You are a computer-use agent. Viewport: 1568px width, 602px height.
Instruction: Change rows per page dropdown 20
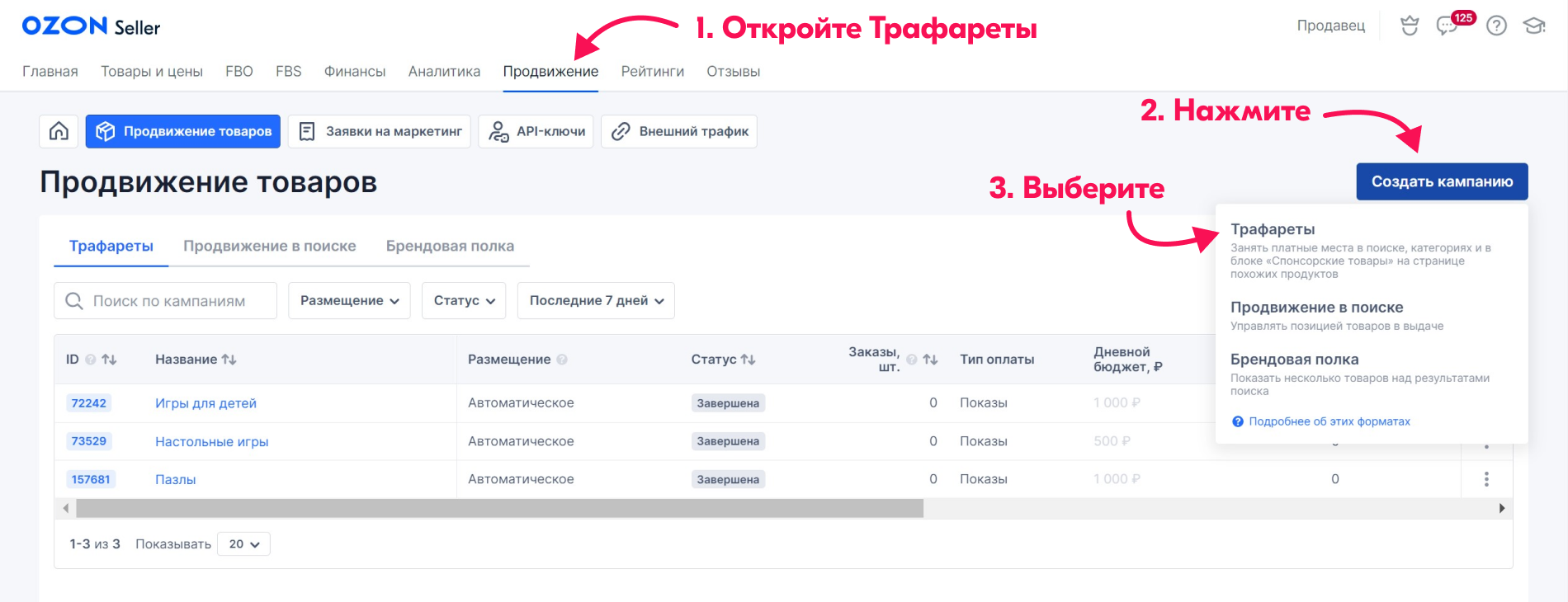(x=243, y=544)
